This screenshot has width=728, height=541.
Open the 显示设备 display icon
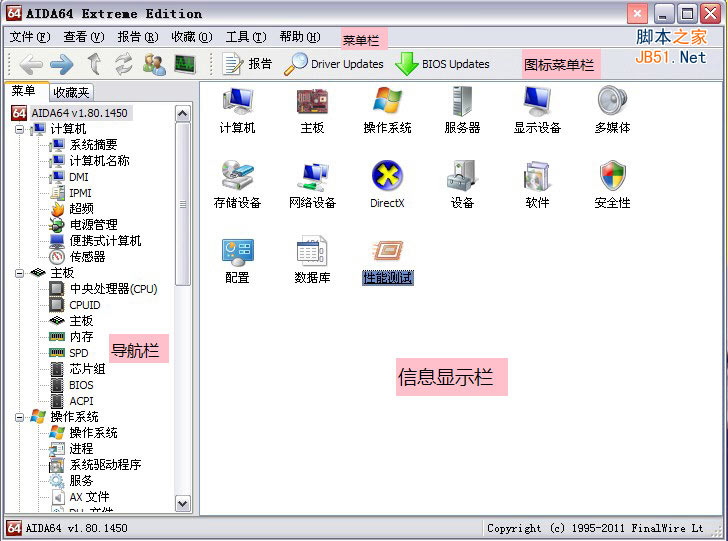point(537,111)
